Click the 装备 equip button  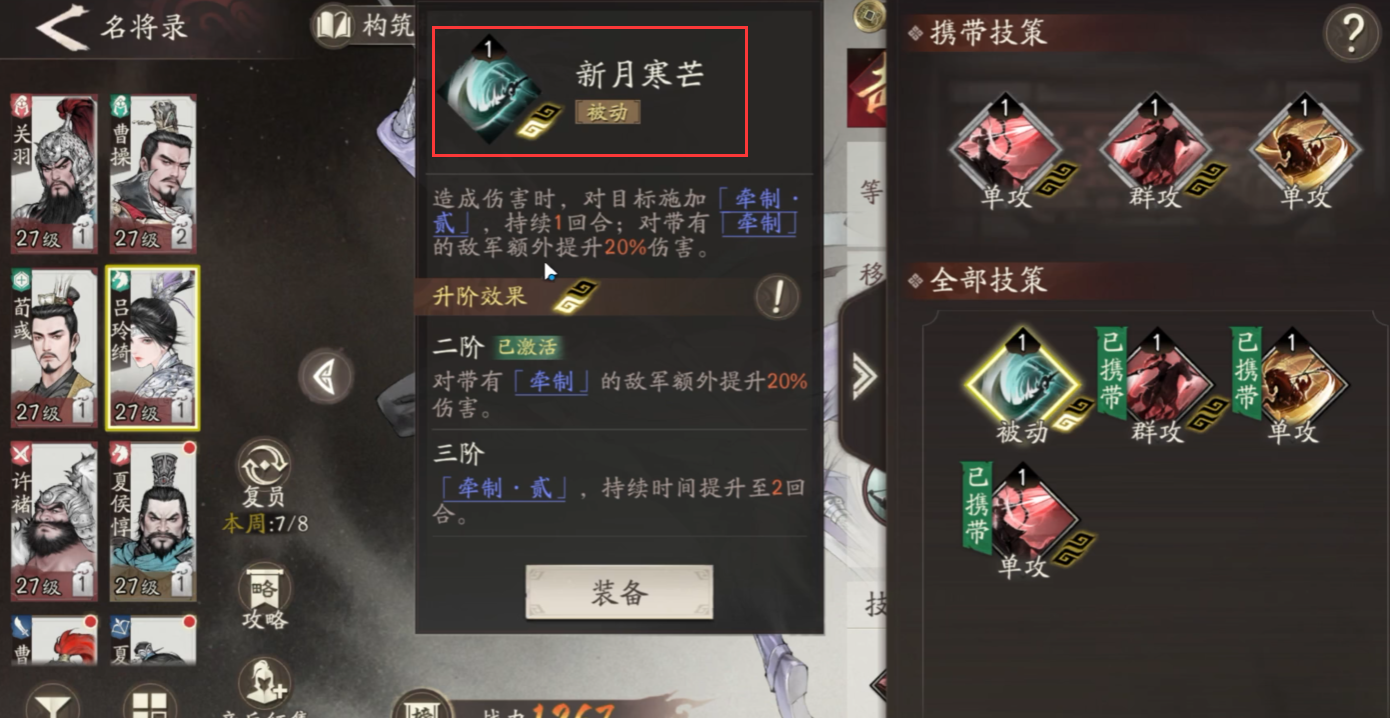click(619, 592)
